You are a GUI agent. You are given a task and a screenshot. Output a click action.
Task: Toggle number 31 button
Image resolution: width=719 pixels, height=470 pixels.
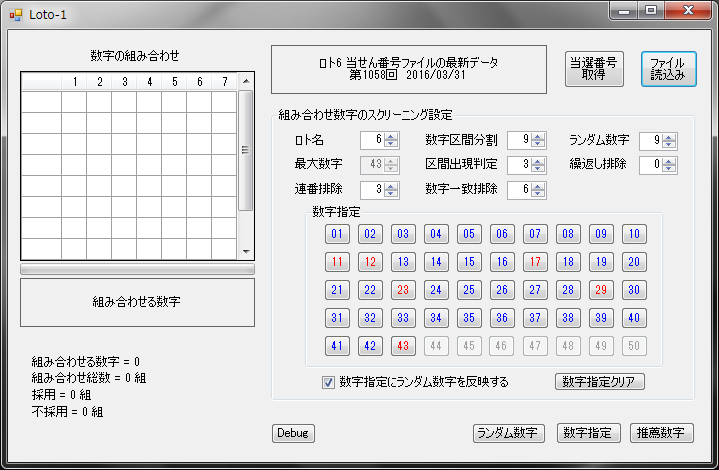(337, 318)
